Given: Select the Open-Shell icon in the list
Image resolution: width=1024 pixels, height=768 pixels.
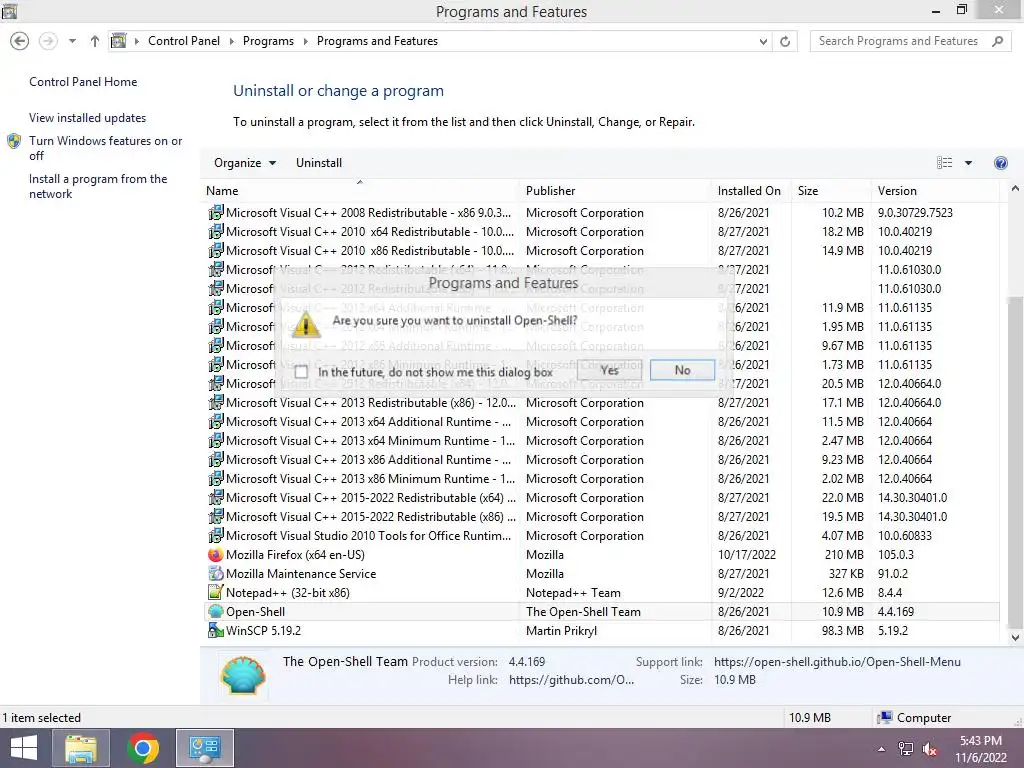Looking at the screenshot, I should coord(216,611).
